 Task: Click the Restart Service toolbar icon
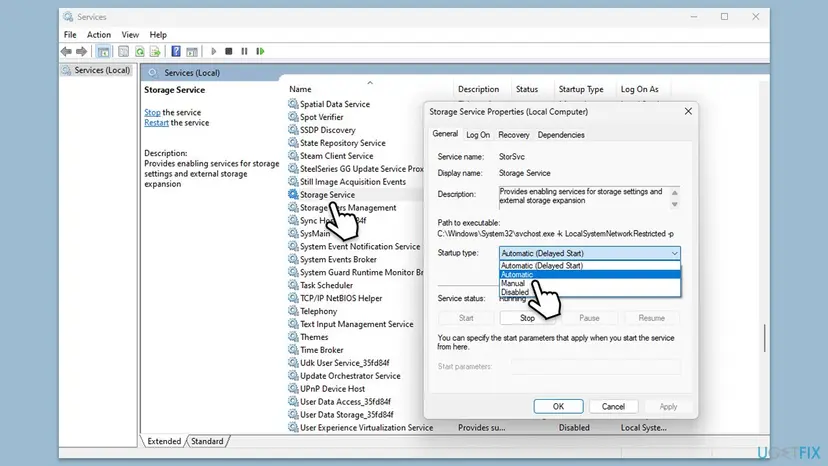260,51
